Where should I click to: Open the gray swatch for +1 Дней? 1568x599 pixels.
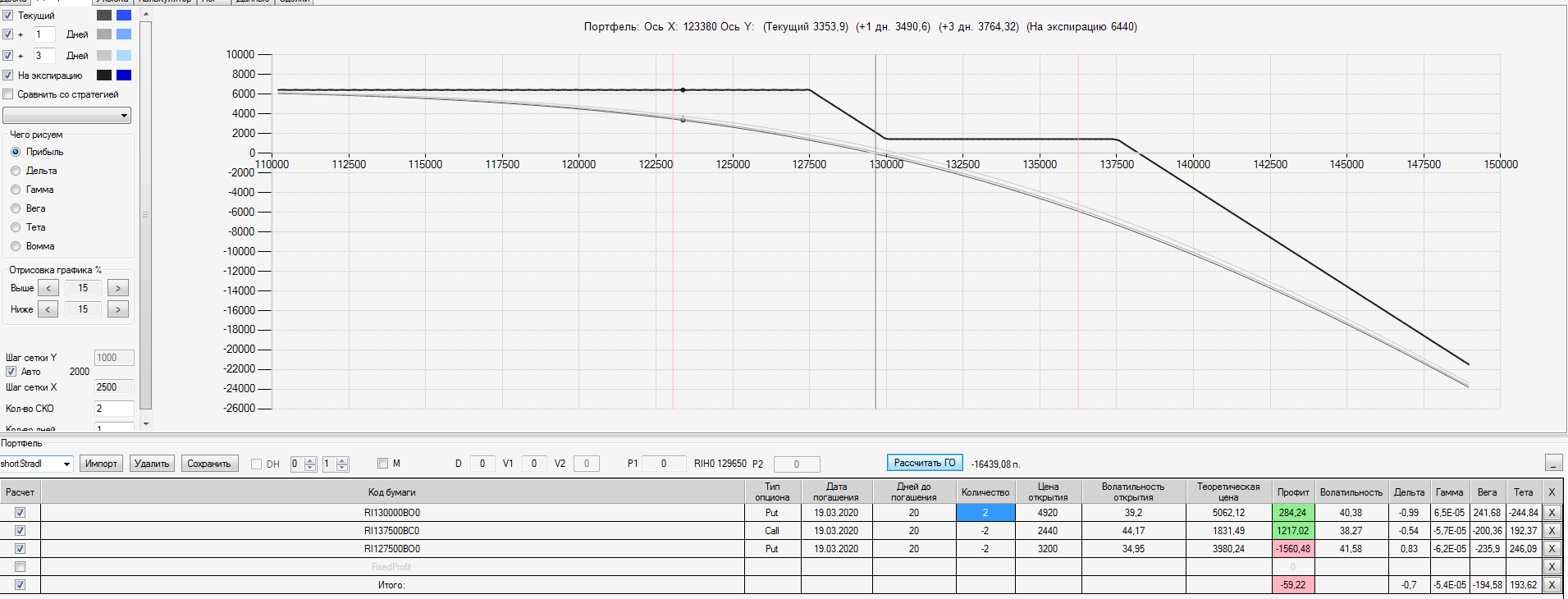tap(104, 34)
